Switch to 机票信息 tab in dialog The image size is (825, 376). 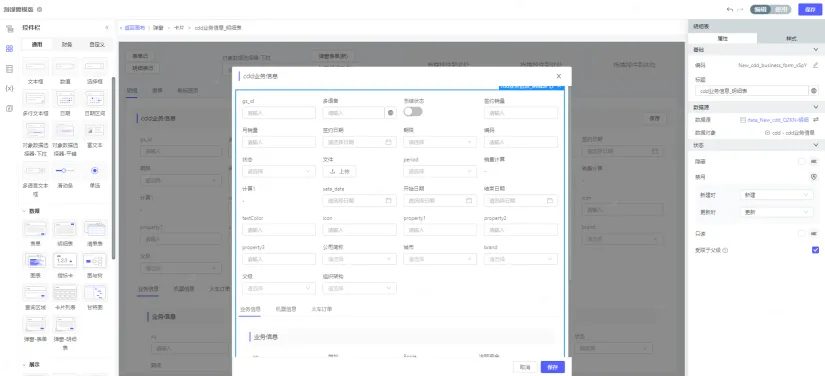(x=286, y=309)
